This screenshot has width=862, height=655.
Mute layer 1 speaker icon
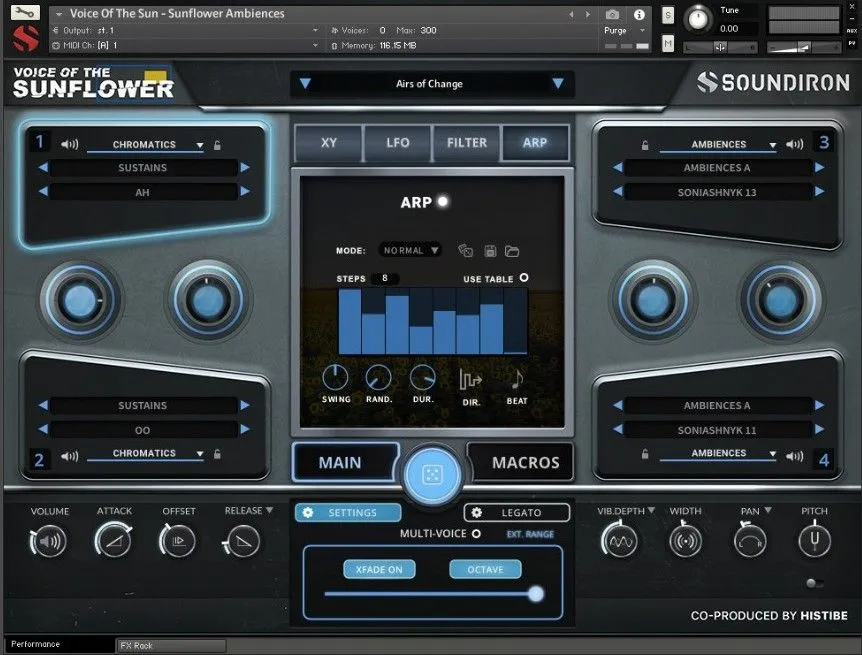[70, 145]
